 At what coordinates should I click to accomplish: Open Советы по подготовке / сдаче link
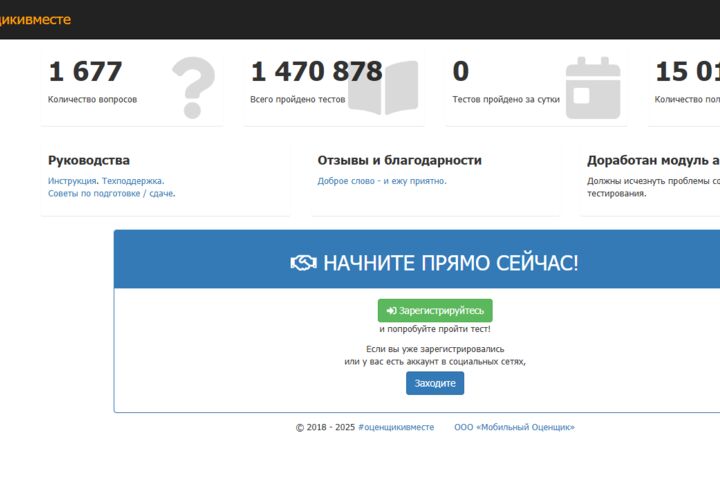click(x=111, y=193)
